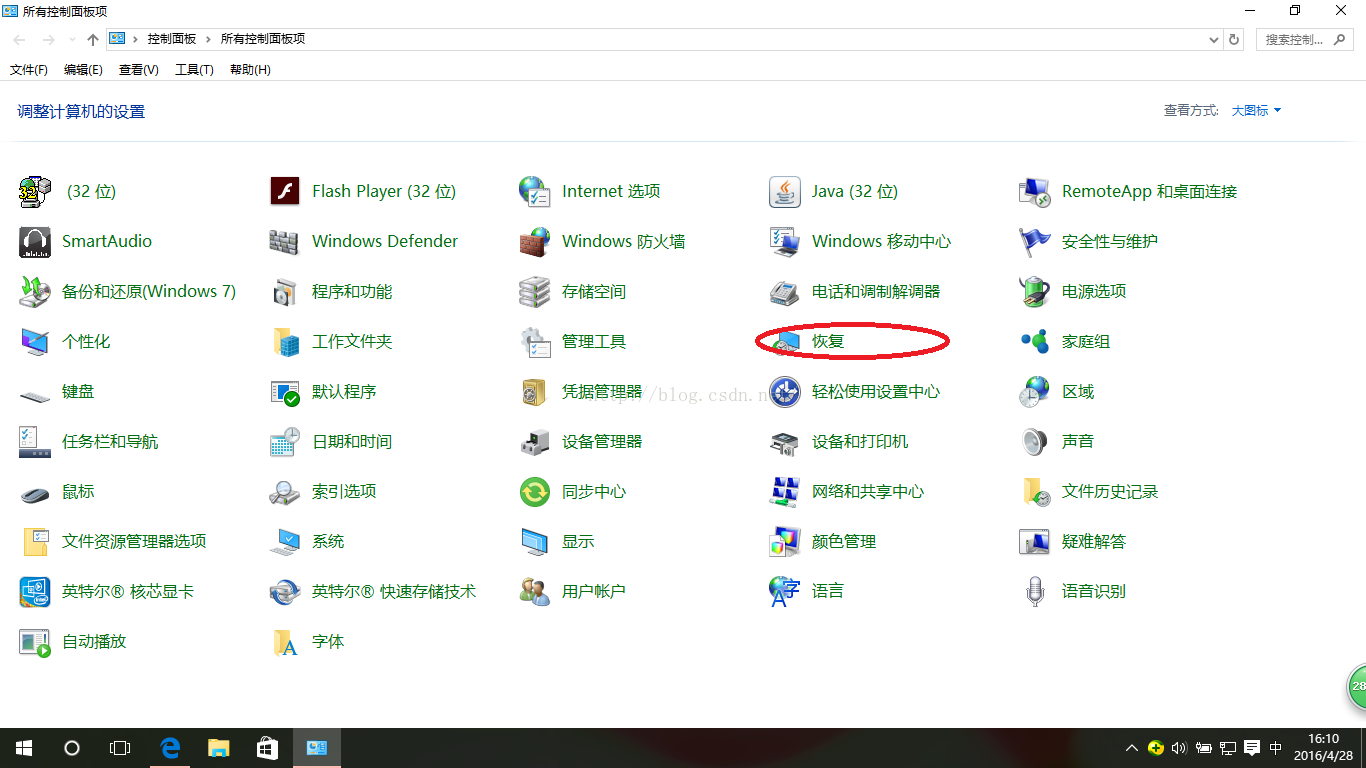Image resolution: width=1366 pixels, height=768 pixels.
Task: Open the Java (32 位) icon
Action: click(785, 191)
